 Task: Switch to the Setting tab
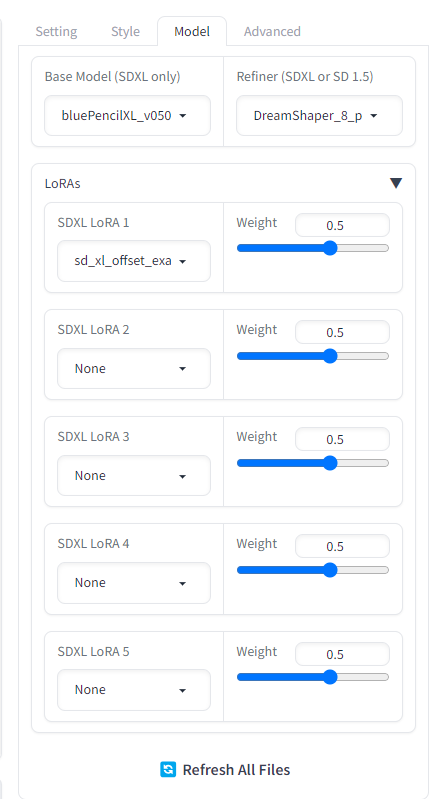click(56, 32)
